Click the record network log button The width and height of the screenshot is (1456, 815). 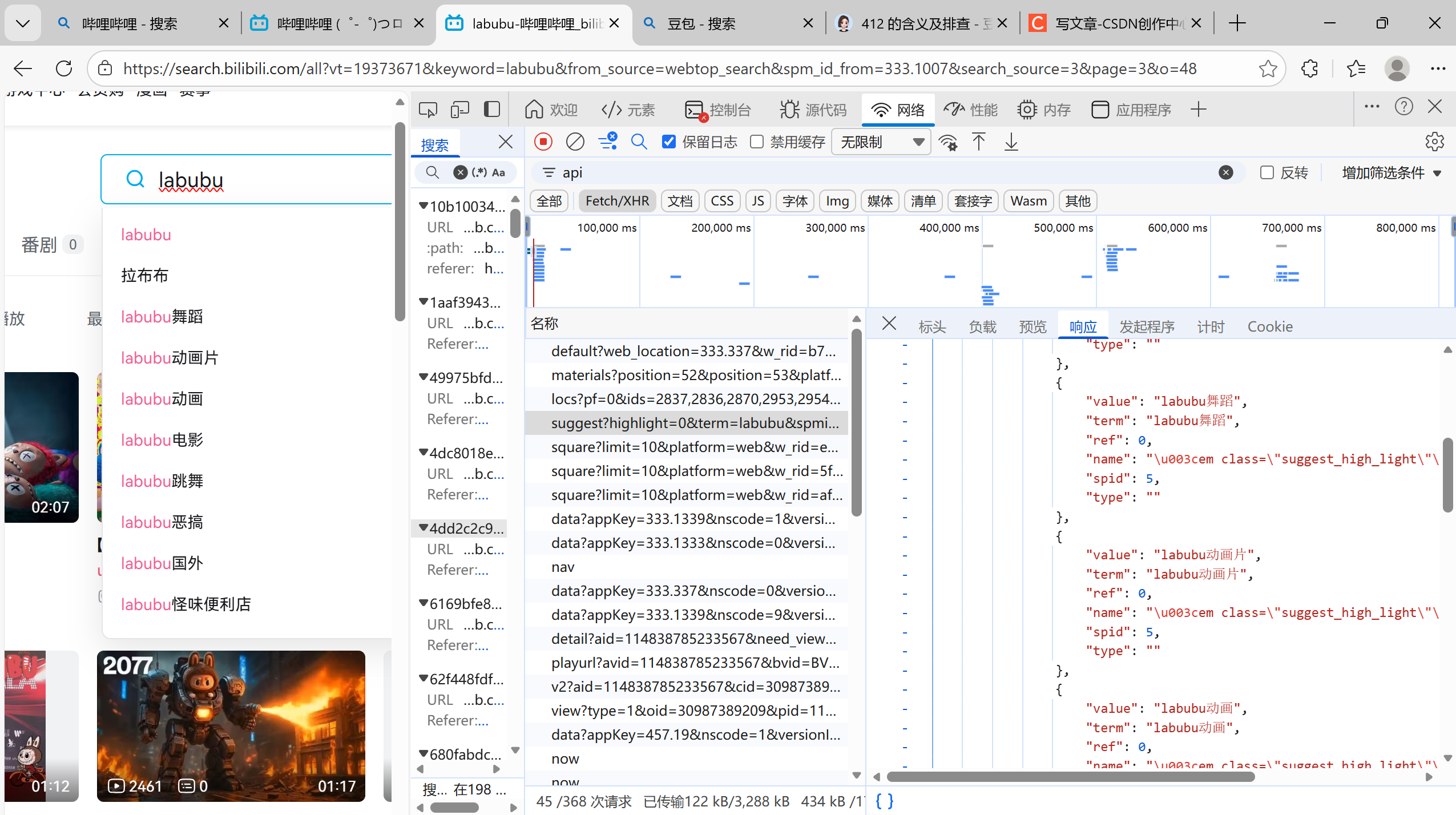click(543, 142)
